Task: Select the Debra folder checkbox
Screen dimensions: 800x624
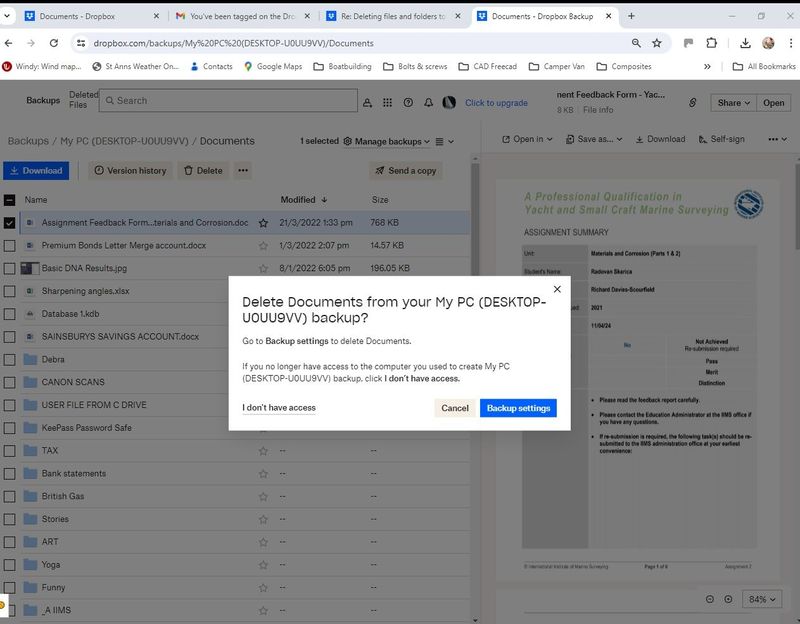Action: pos(10,359)
